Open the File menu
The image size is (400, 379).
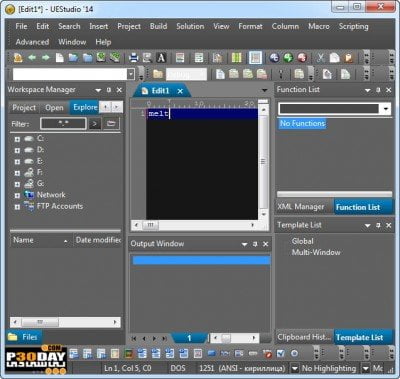(x=21, y=26)
